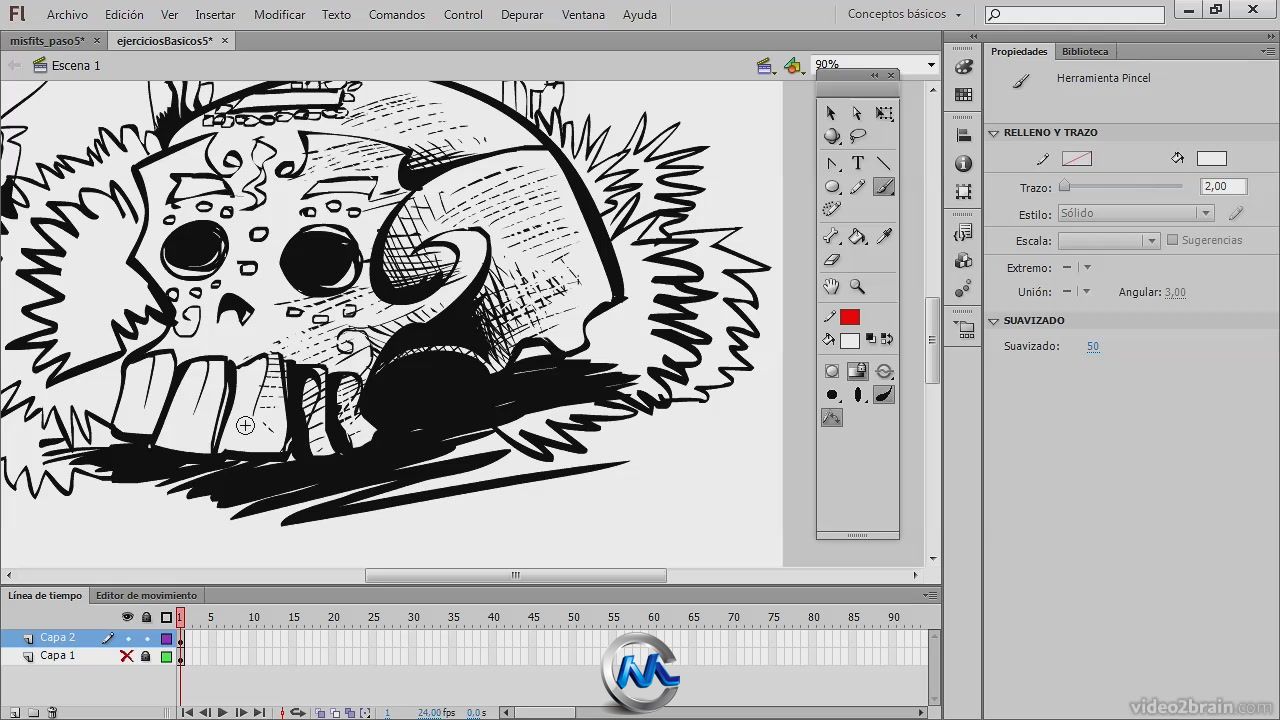Toggle object drawing mode
Screen dimensions: 1280x720
click(x=832, y=371)
